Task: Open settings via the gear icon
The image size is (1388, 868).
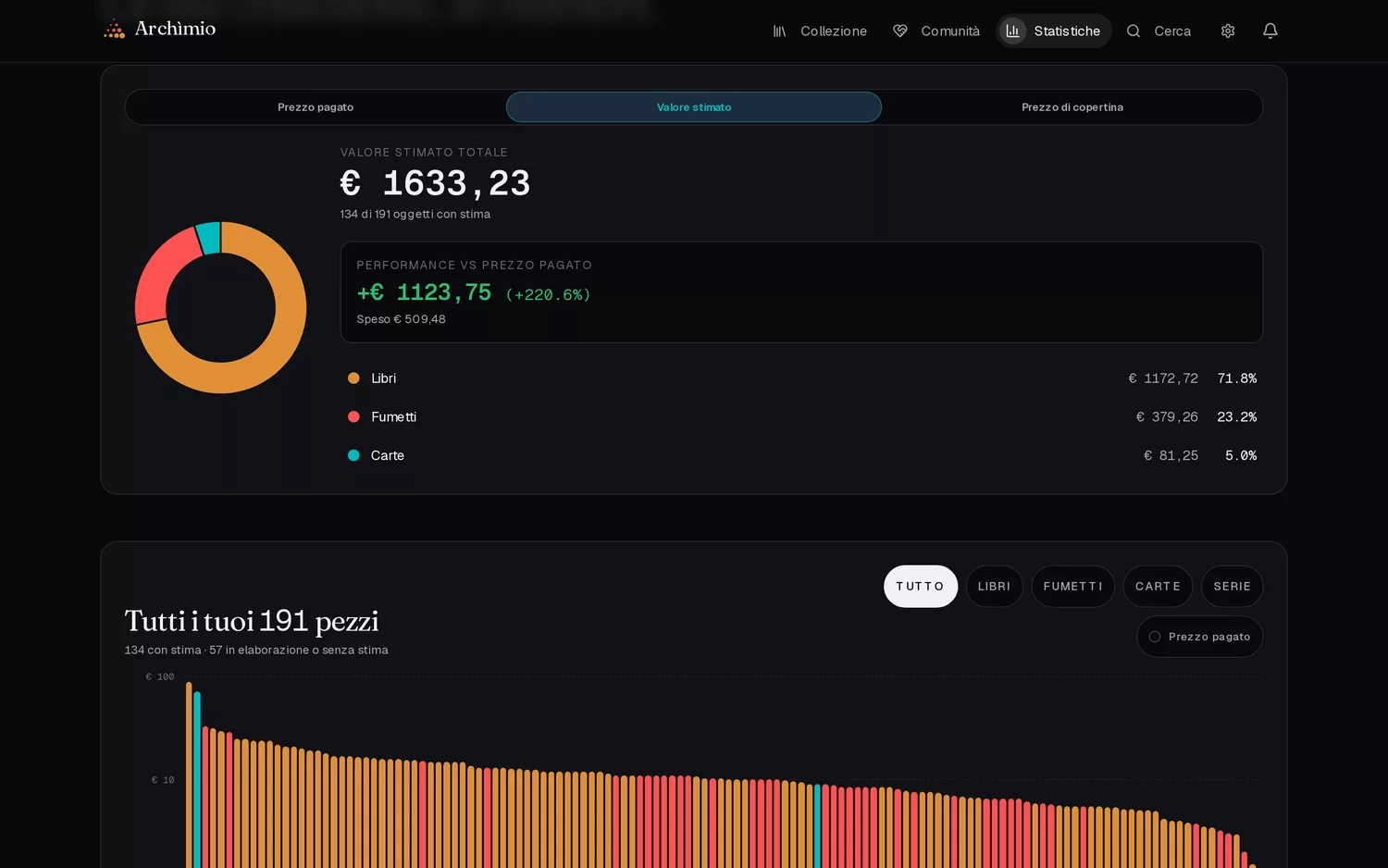Action: pyautogui.click(x=1228, y=31)
